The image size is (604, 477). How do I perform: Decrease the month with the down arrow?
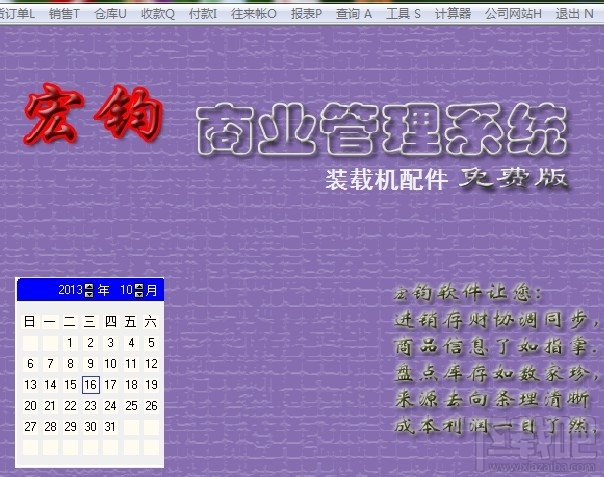(139, 294)
